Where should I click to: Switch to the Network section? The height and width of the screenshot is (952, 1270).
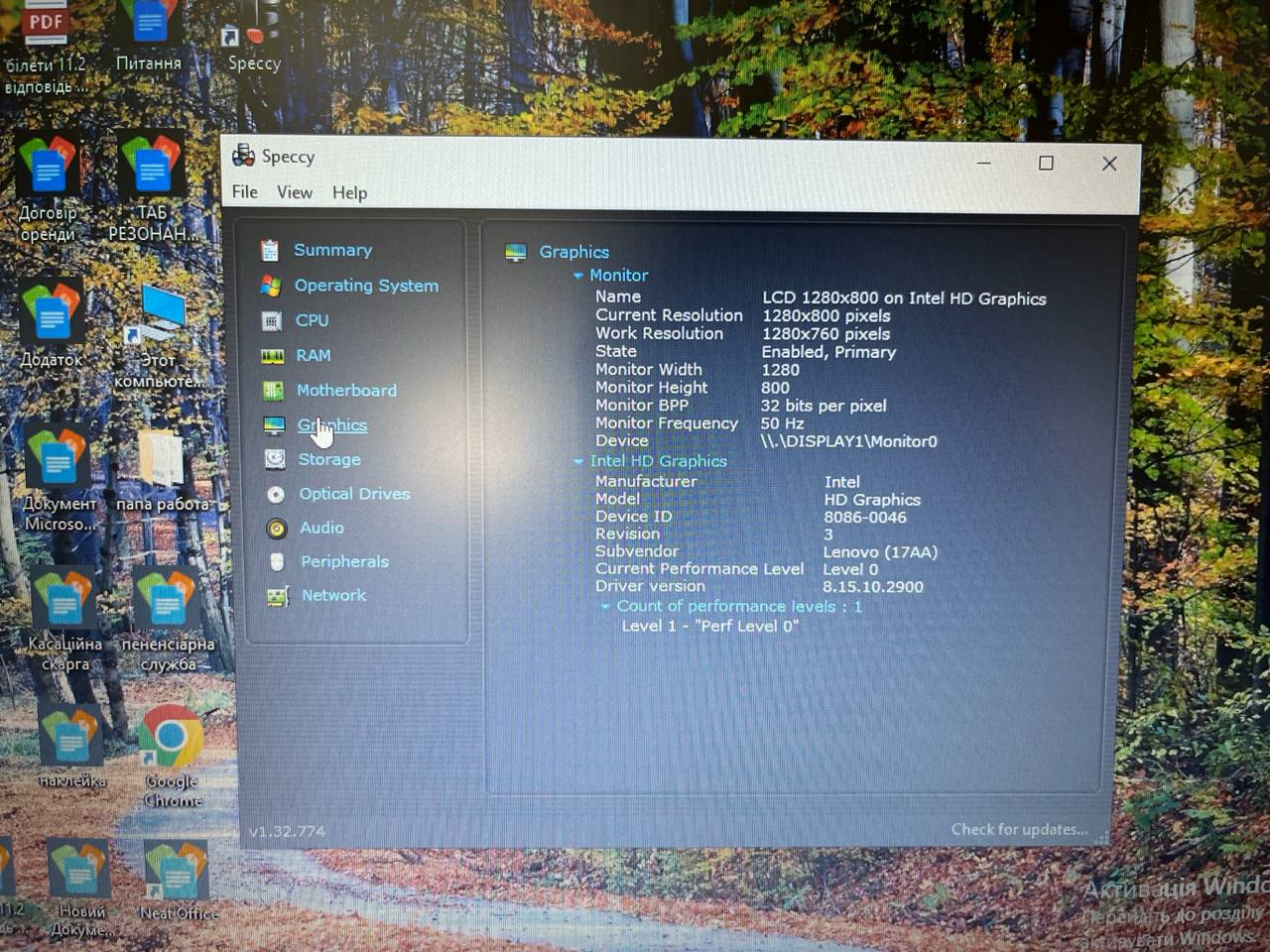coord(333,596)
